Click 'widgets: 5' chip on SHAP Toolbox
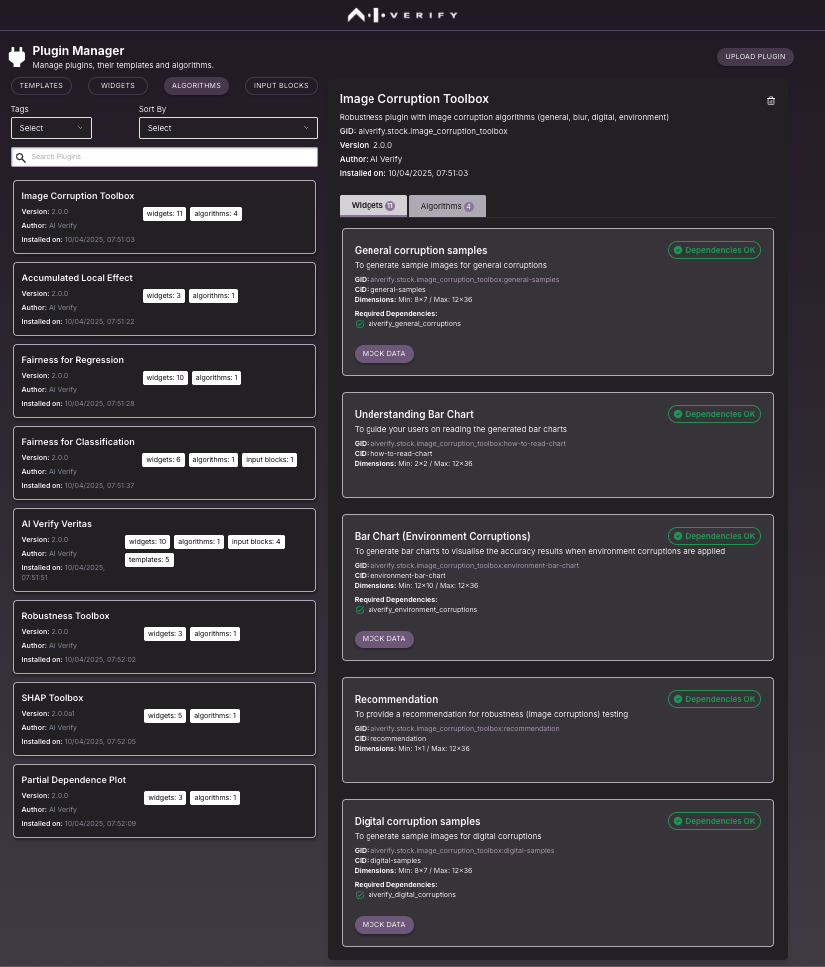Image resolution: width=825 pixels, height=967 pixels. pos(165,716)
